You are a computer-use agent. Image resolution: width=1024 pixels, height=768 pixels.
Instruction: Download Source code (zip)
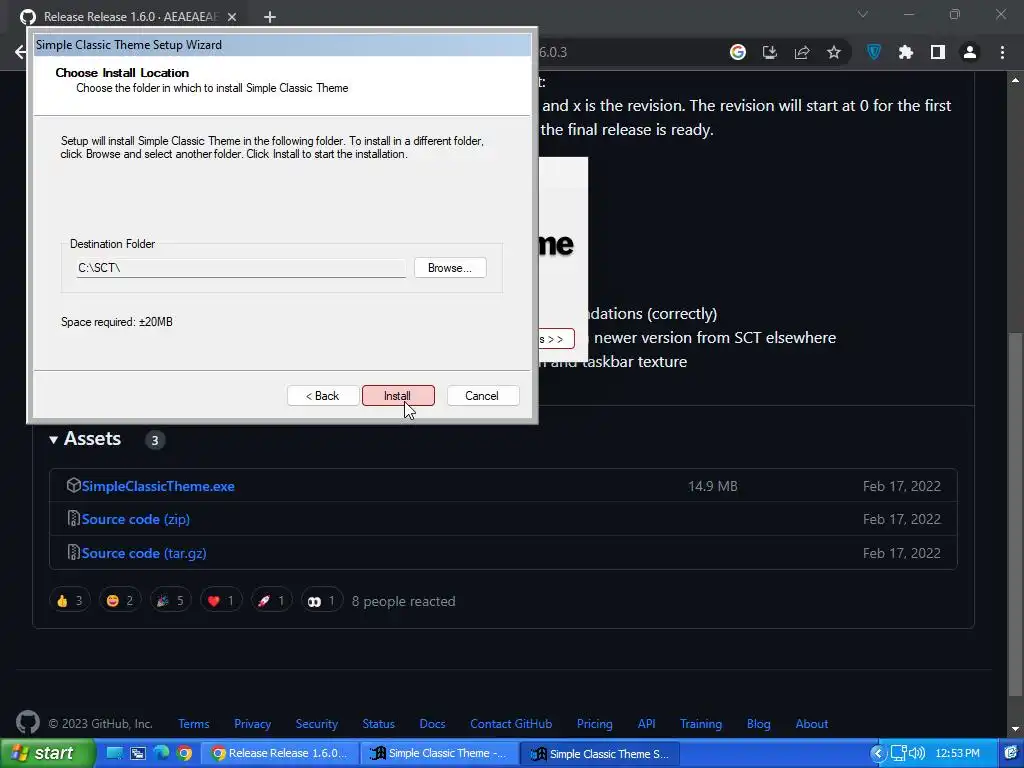click(x=135, y=519)
